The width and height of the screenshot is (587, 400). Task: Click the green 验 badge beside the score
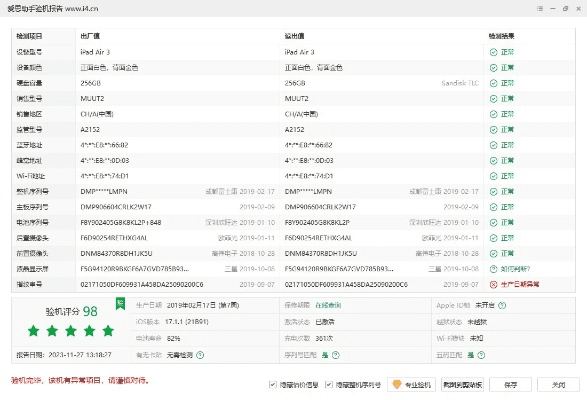pos(121,303)
